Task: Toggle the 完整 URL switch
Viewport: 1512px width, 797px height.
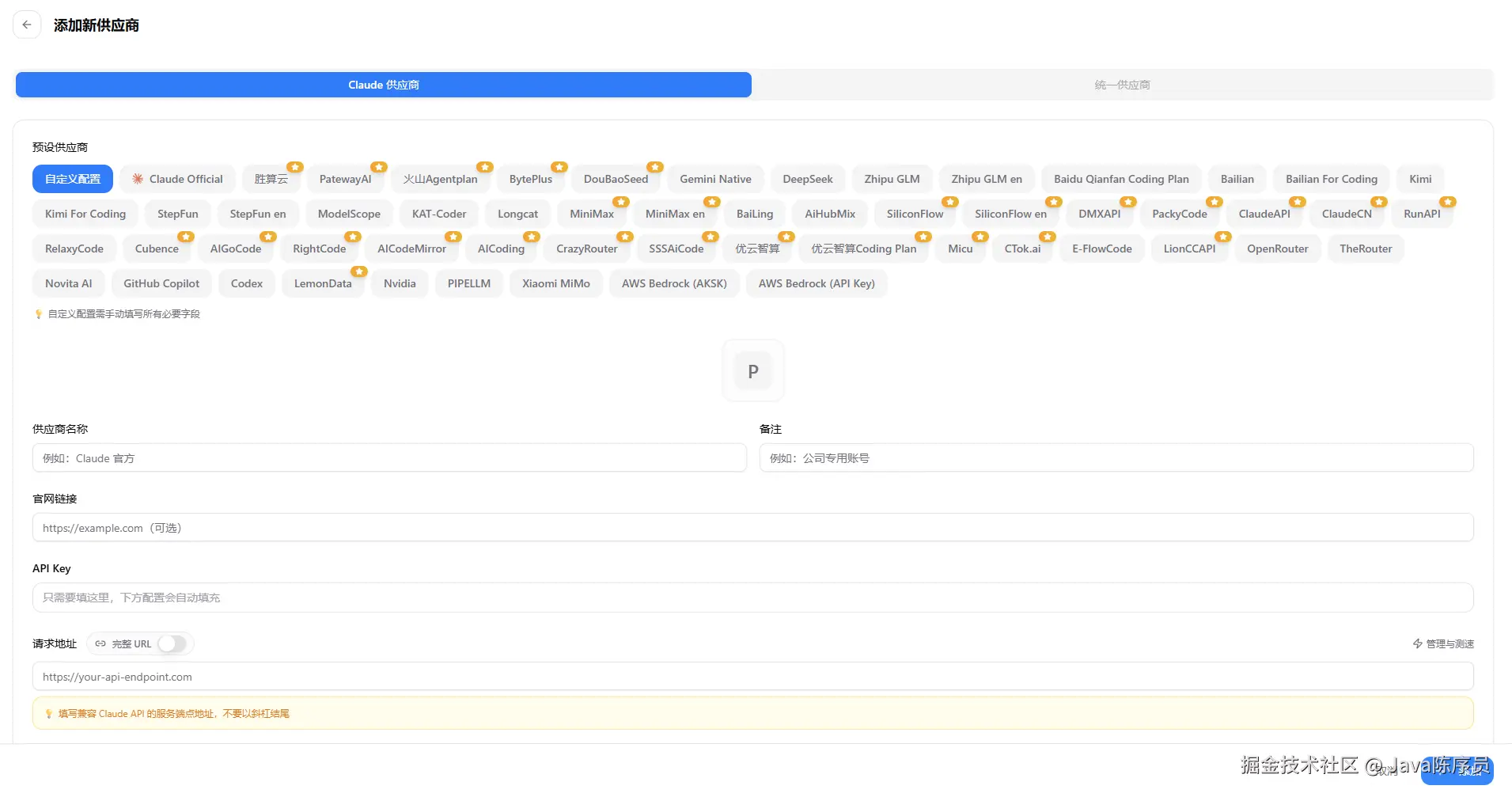Action: [x=172, y=643]
